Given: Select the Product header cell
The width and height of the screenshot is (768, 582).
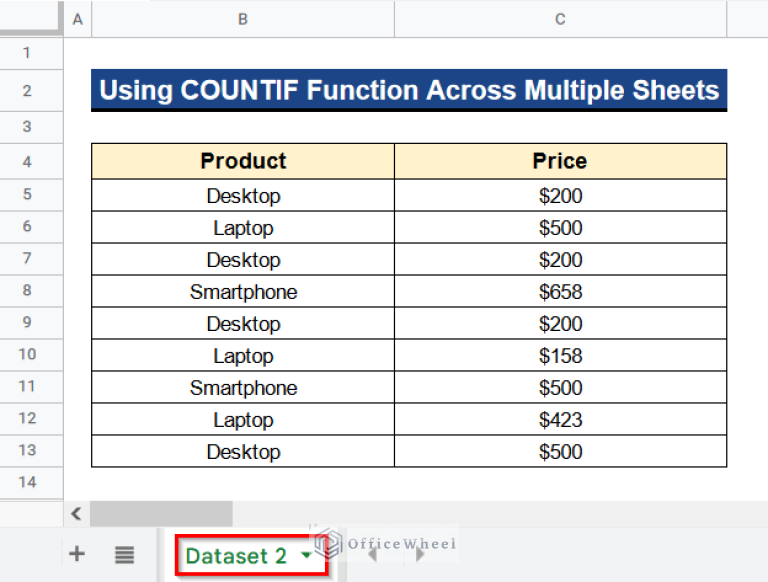Looking at the screenshot, I should click(243, 161).
